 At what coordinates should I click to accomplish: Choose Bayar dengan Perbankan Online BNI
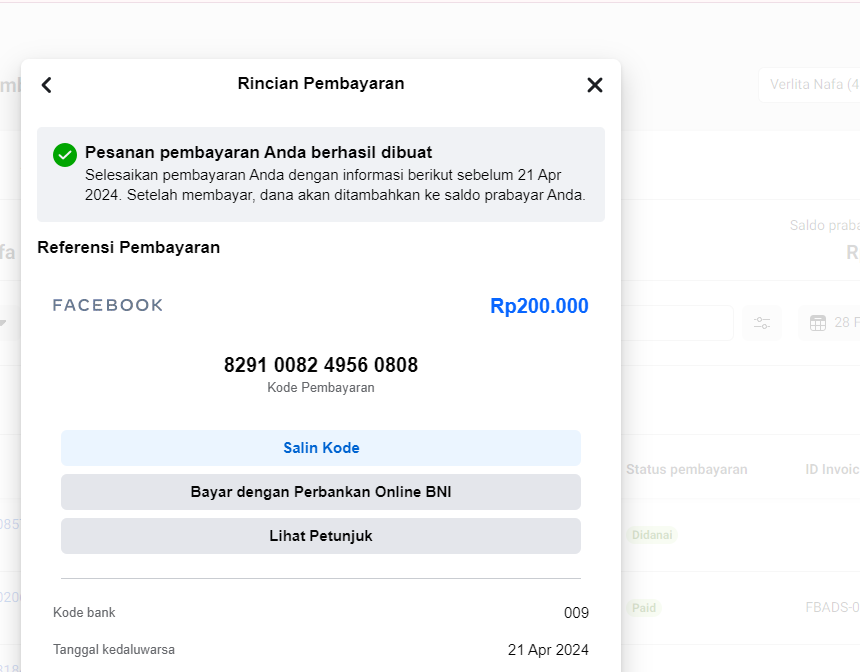coord(321,492)
